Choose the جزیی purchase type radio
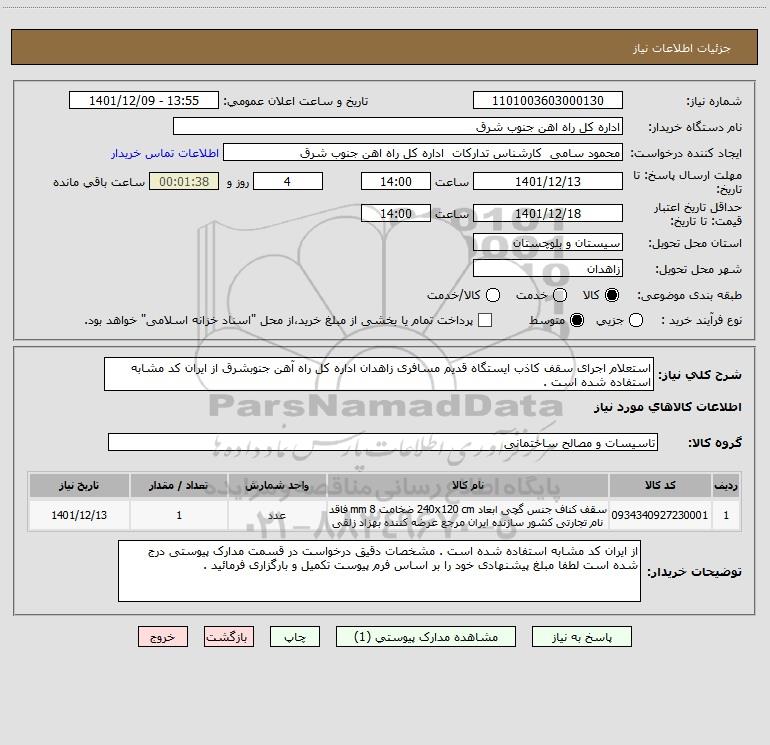770x745 pixels. 636,320
